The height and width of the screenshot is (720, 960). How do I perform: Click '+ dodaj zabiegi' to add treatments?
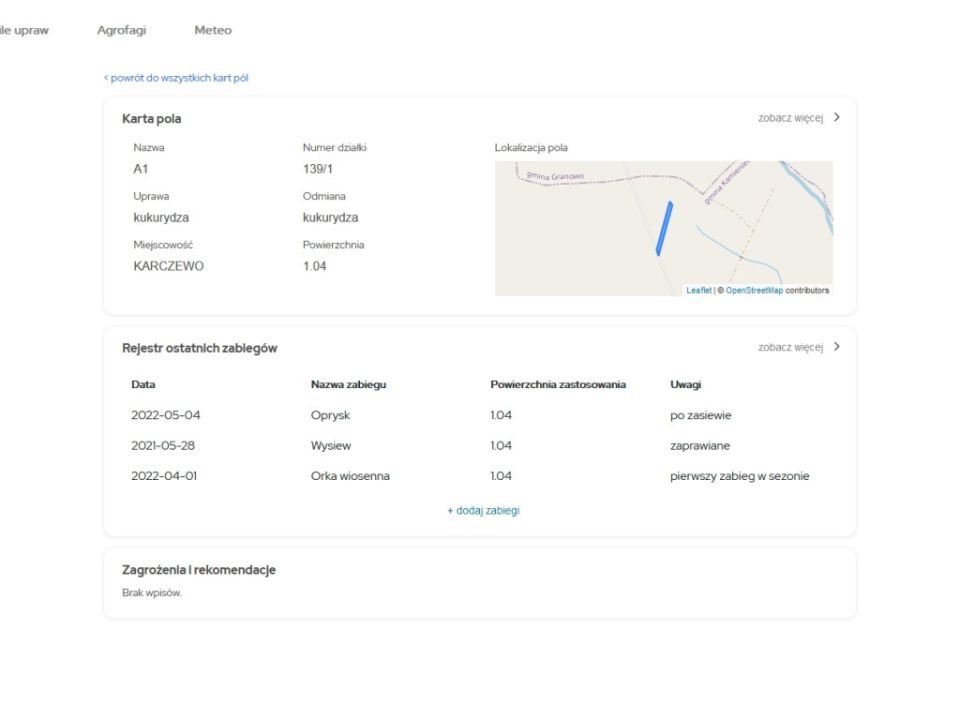click(482, 510)
